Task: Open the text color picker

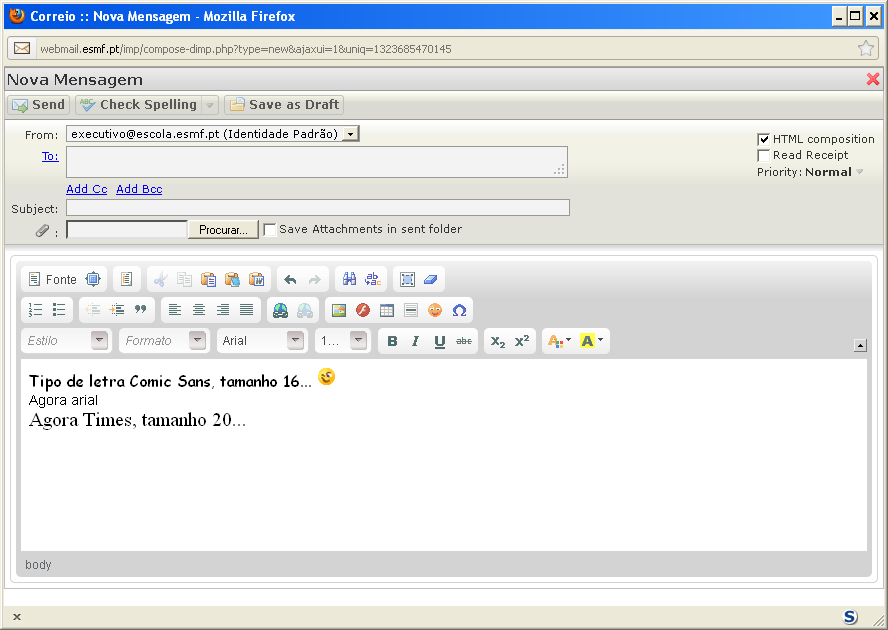Action: pos(558,341)
